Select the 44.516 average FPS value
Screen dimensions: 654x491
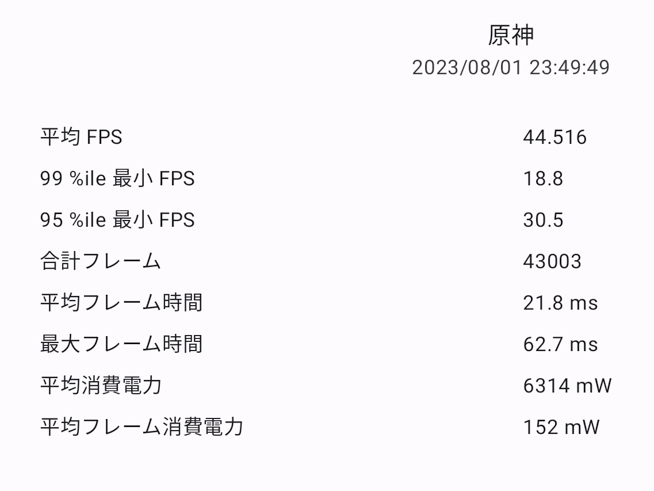click(x=554, y=137)
